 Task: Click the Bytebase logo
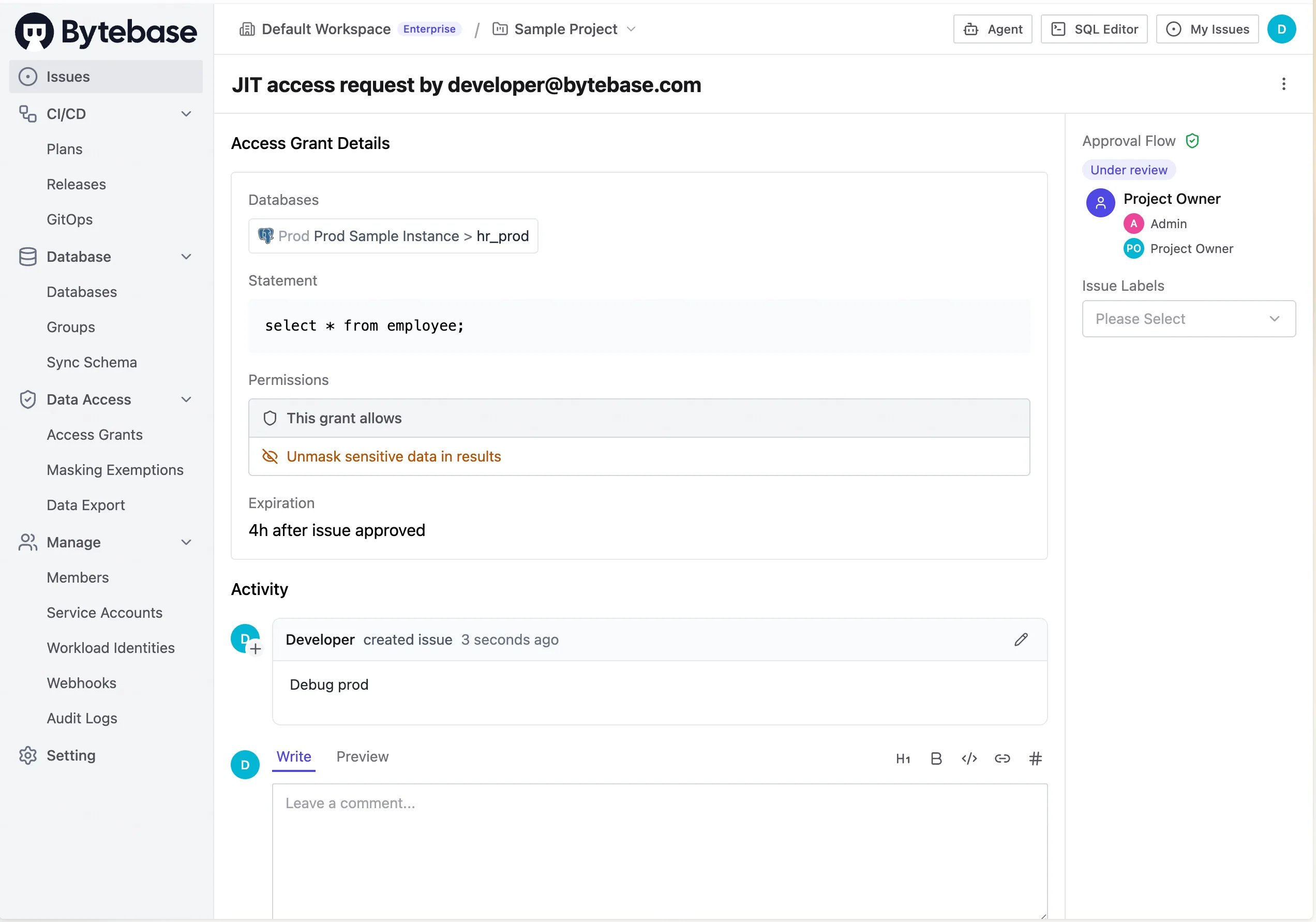106,31
